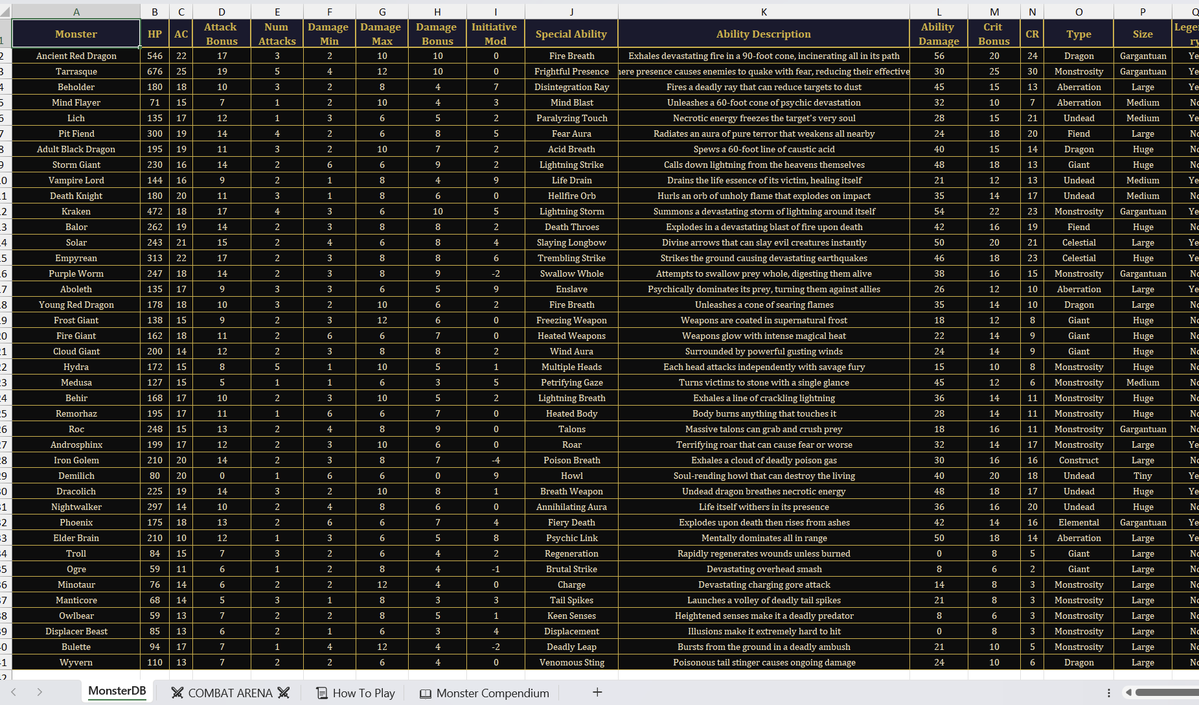The width and height of the screenshot is (1199, 705).
Task: Click the Special Ability header cell
Action: coord(571,34)
